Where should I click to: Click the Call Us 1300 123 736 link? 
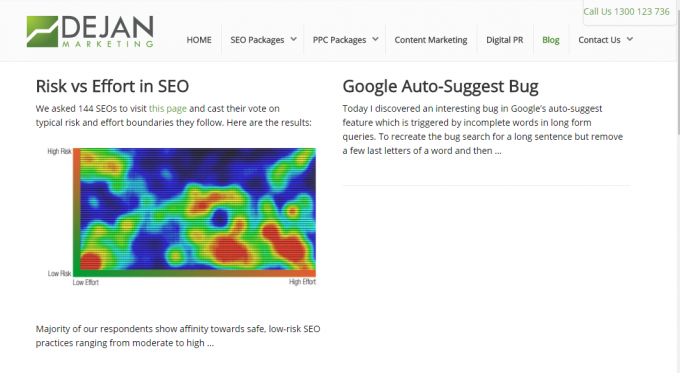tap(626, 12)
